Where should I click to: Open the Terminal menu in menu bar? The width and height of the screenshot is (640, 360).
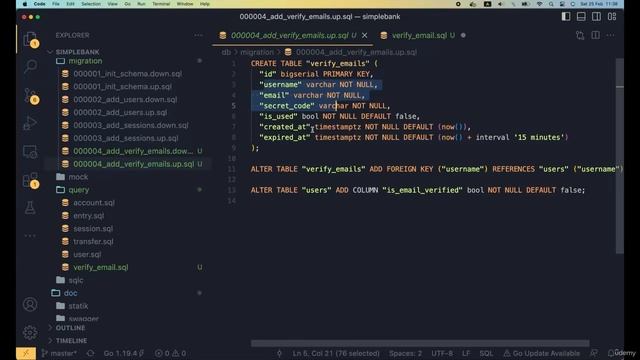point(161,4)
